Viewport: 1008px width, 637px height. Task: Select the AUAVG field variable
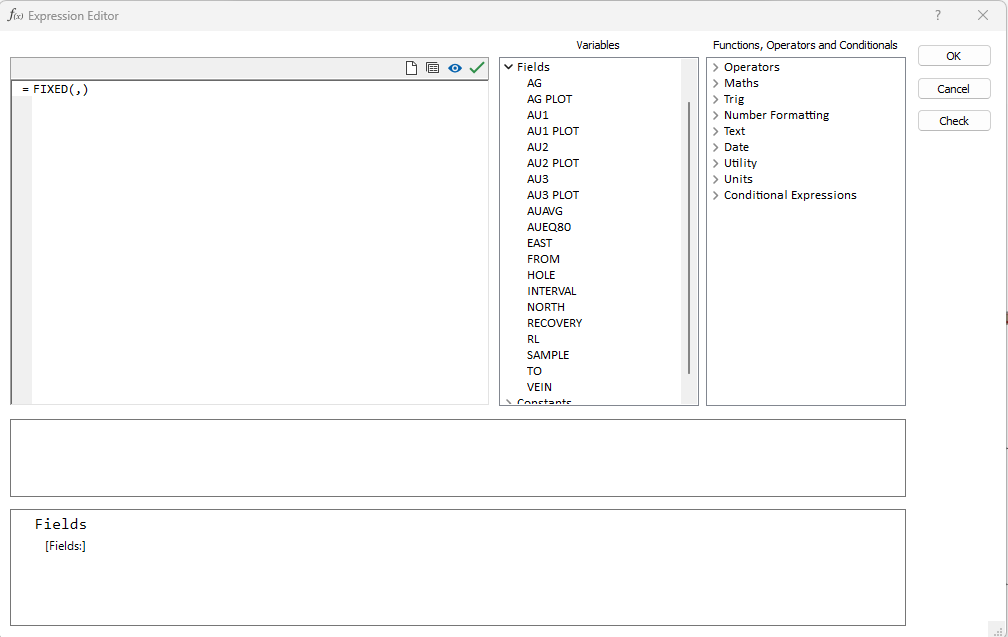[544, 211]
